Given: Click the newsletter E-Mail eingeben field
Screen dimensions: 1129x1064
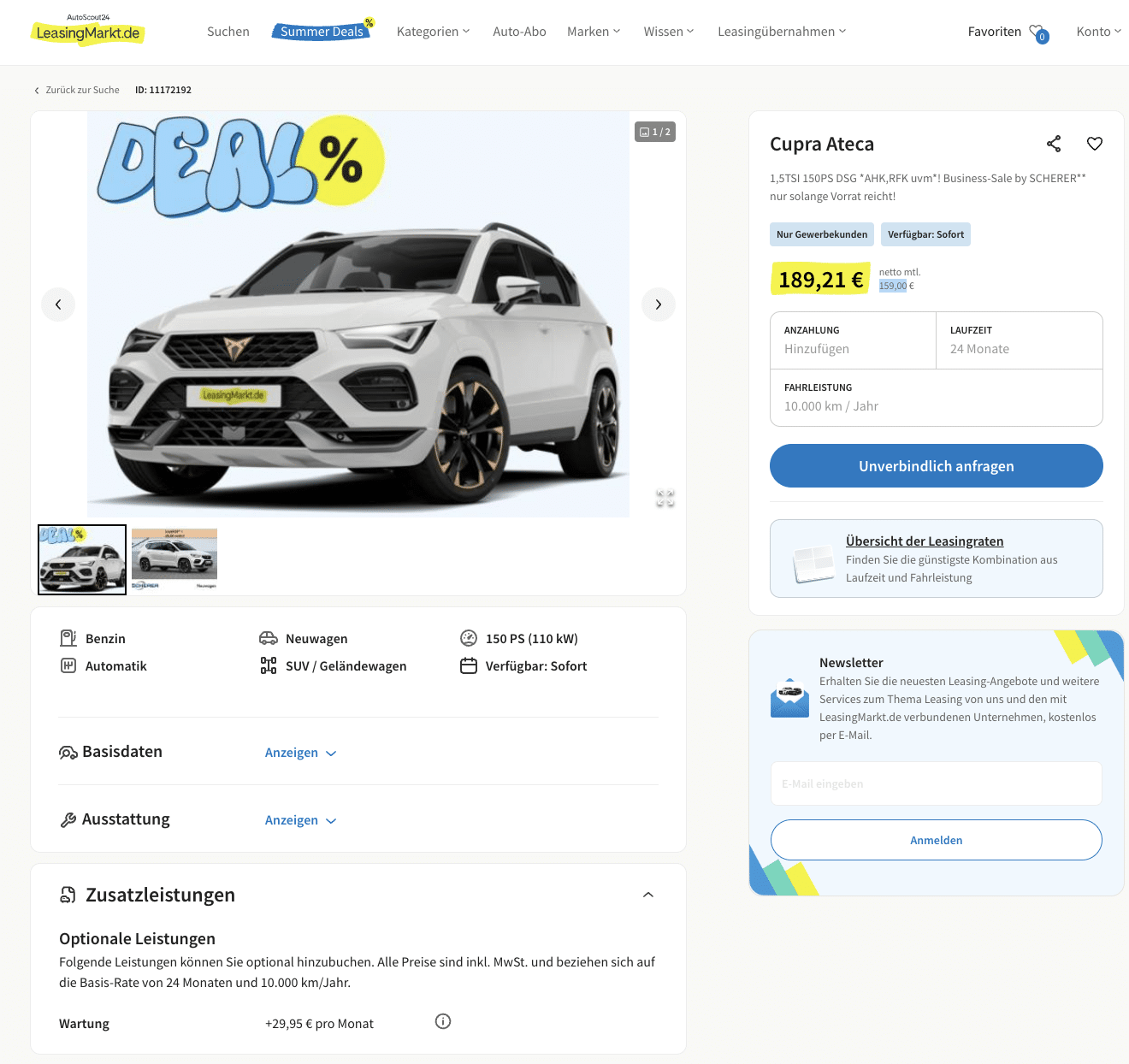Looking at the screenshot, I should coord(937,783).
